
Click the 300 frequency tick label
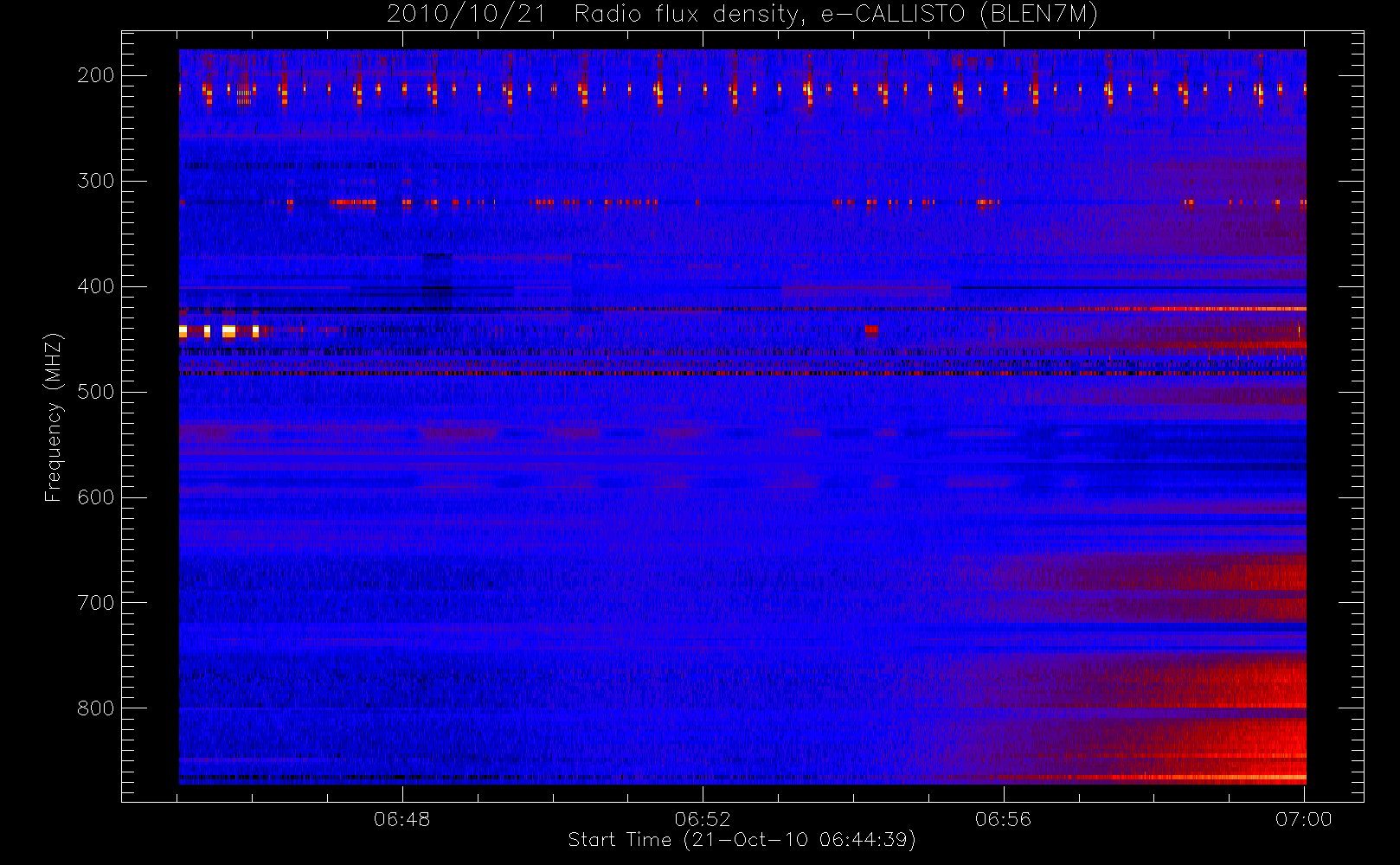click(x=96, y=181)
